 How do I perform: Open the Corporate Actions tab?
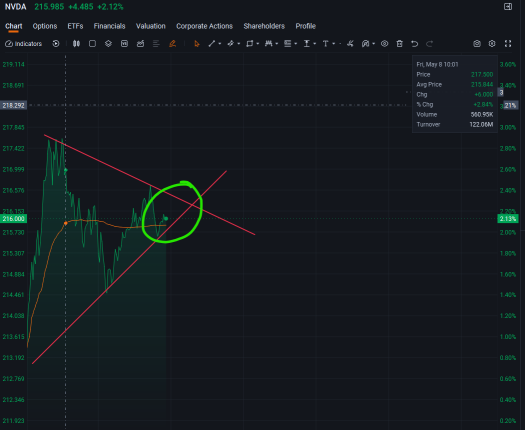coord(204,26)
